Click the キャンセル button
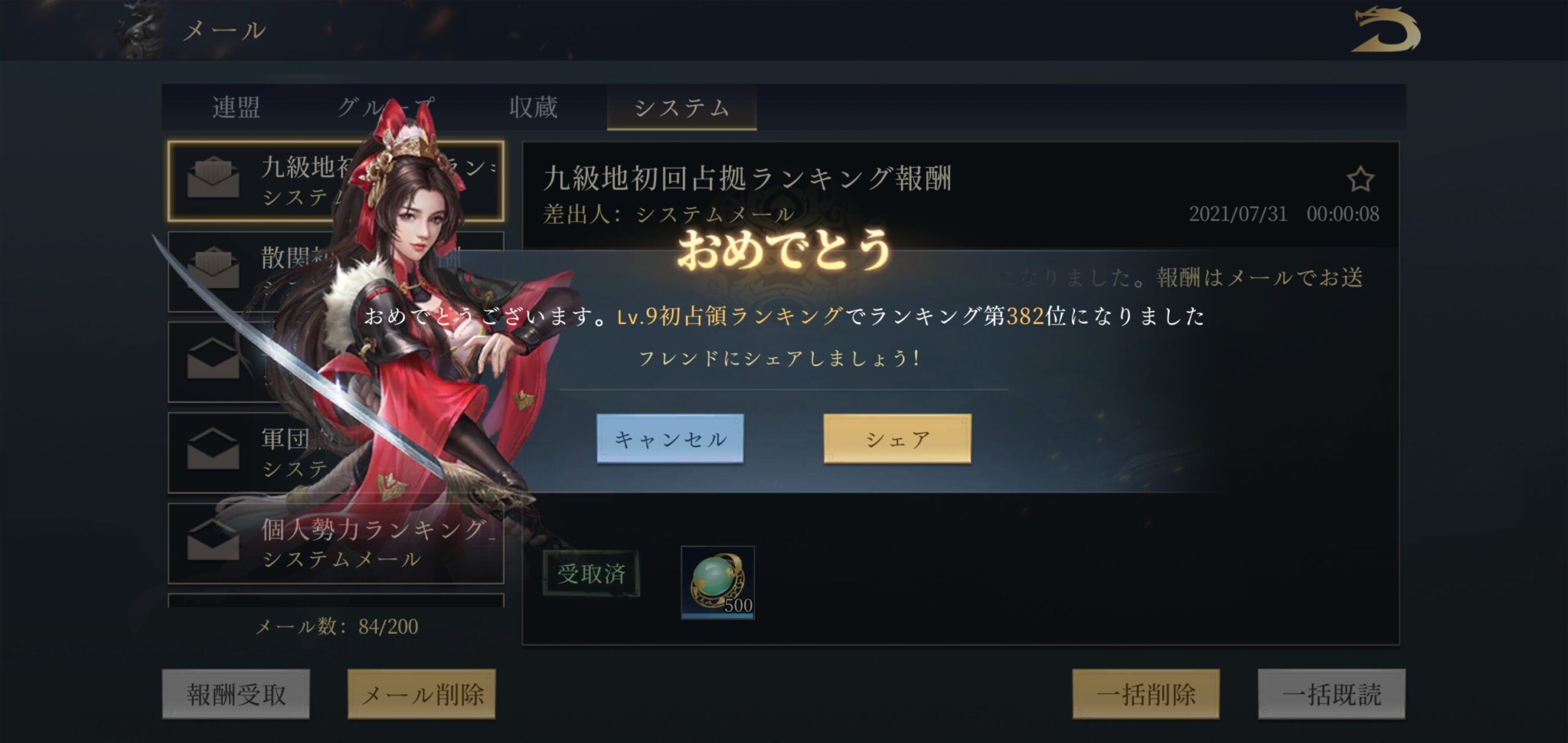 (670, 439)
